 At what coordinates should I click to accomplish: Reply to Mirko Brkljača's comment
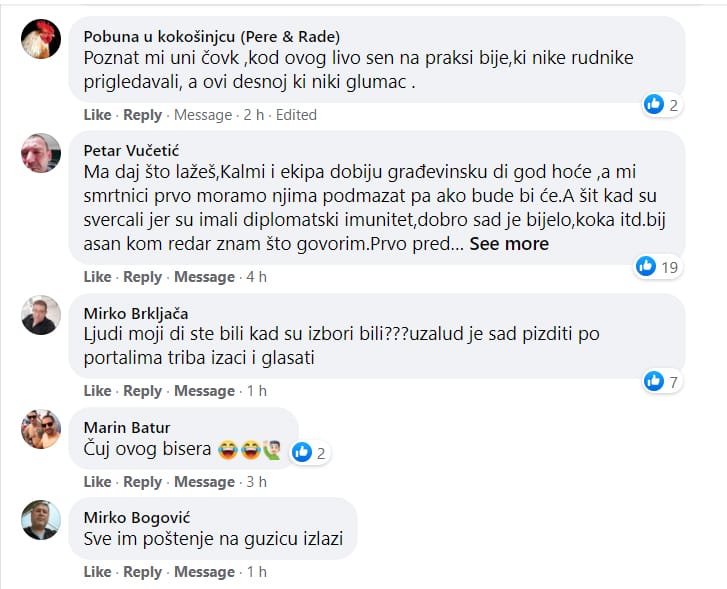pos(142,391)
